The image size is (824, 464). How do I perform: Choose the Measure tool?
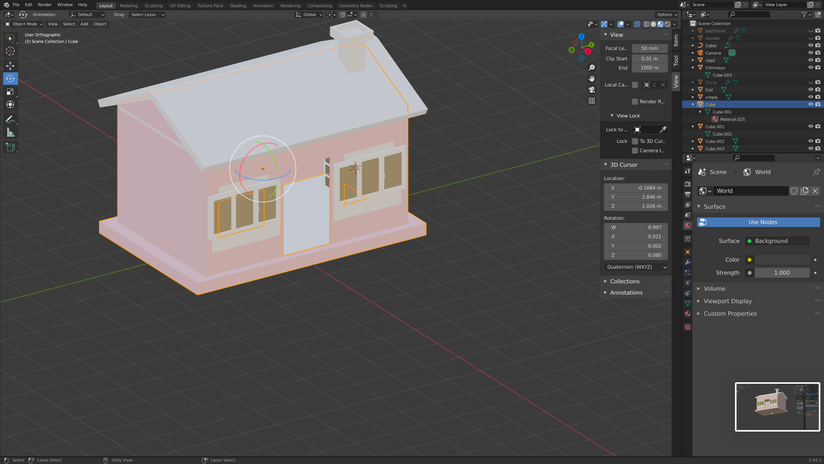click(10, 132)
